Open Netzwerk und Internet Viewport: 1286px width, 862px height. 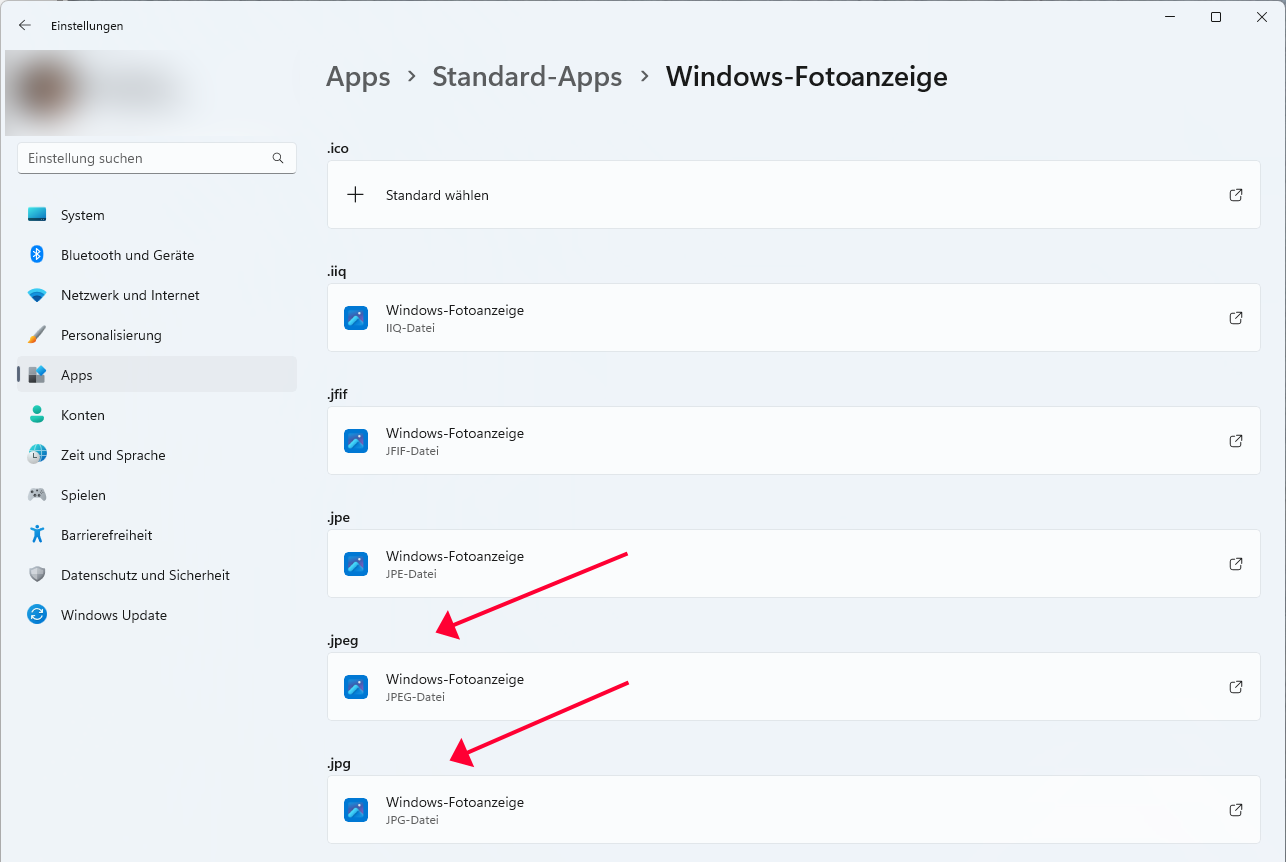[157, 295]
